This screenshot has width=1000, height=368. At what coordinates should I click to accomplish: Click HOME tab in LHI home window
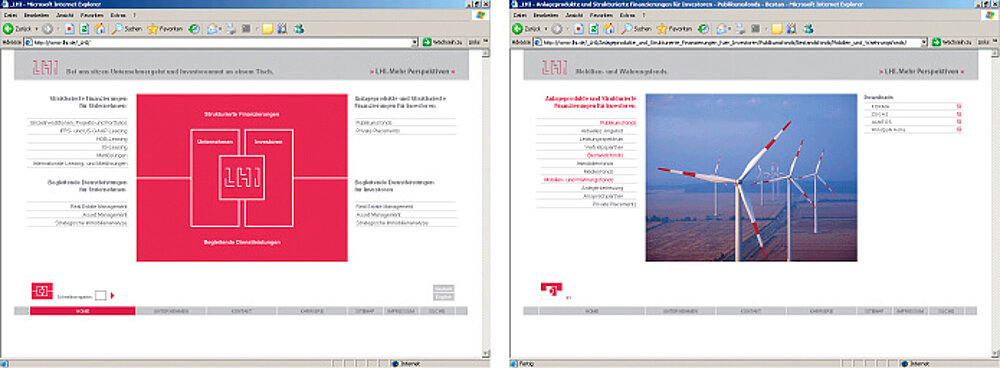(x=82, y=311)
